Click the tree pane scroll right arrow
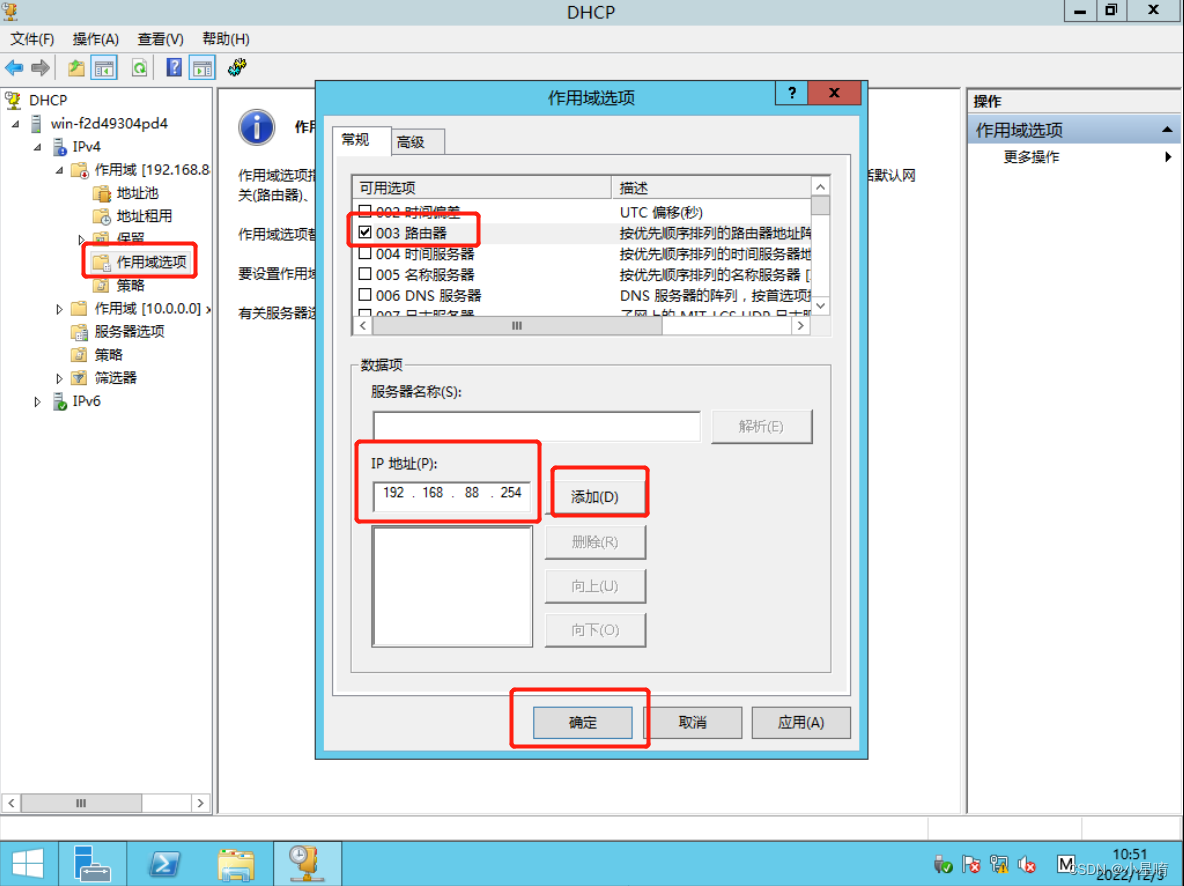Screen dimensions: 1184x886 coord(200,803)
